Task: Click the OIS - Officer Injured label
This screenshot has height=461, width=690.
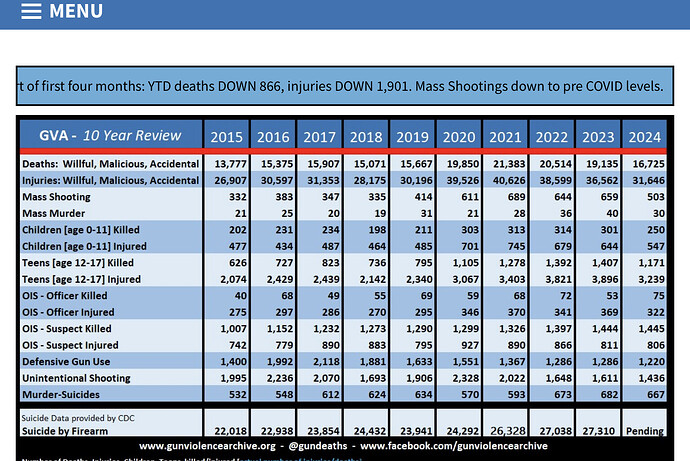Action: [68, 312]
